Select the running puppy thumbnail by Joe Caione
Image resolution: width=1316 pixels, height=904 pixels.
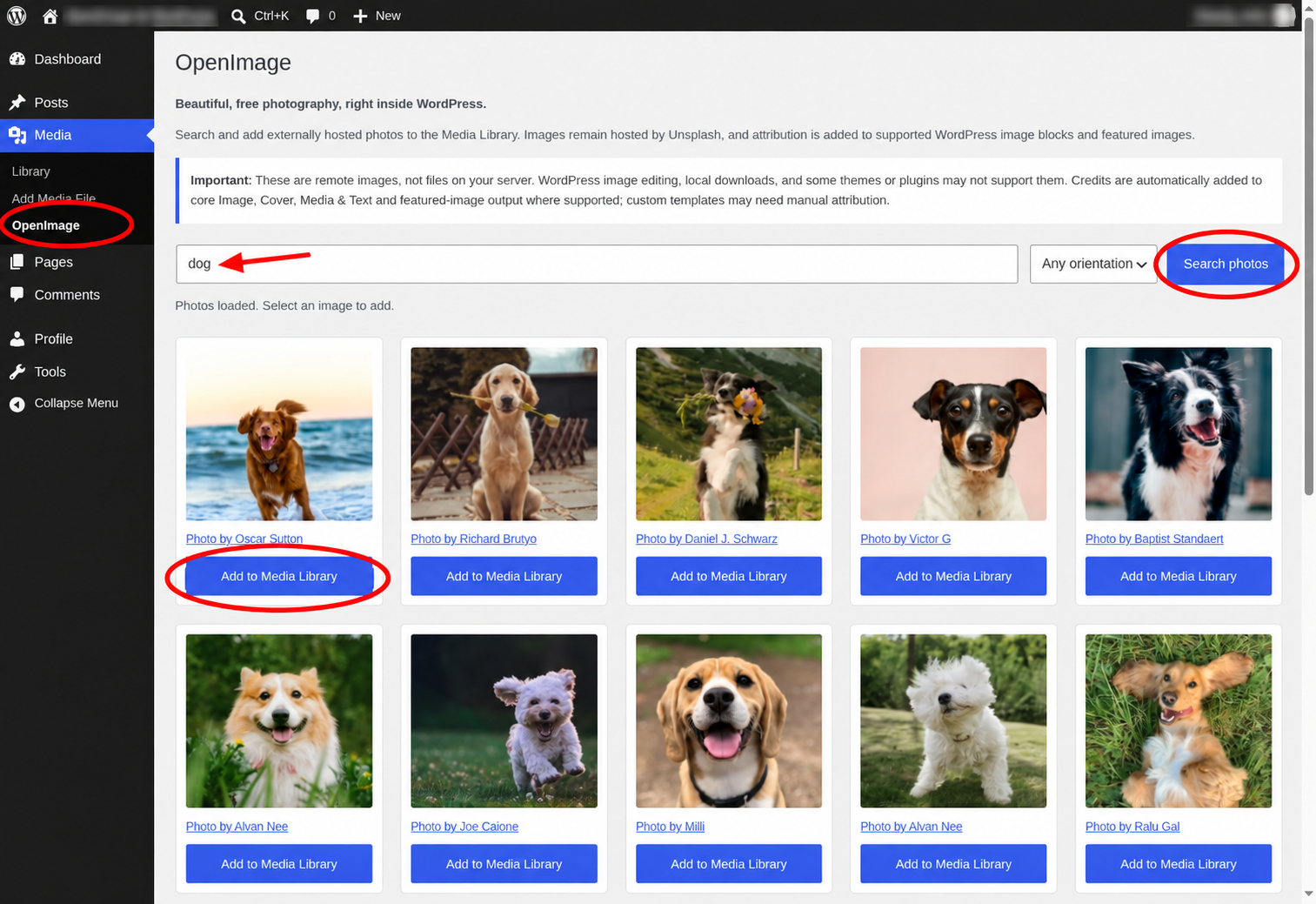click(x=504, y=720)
